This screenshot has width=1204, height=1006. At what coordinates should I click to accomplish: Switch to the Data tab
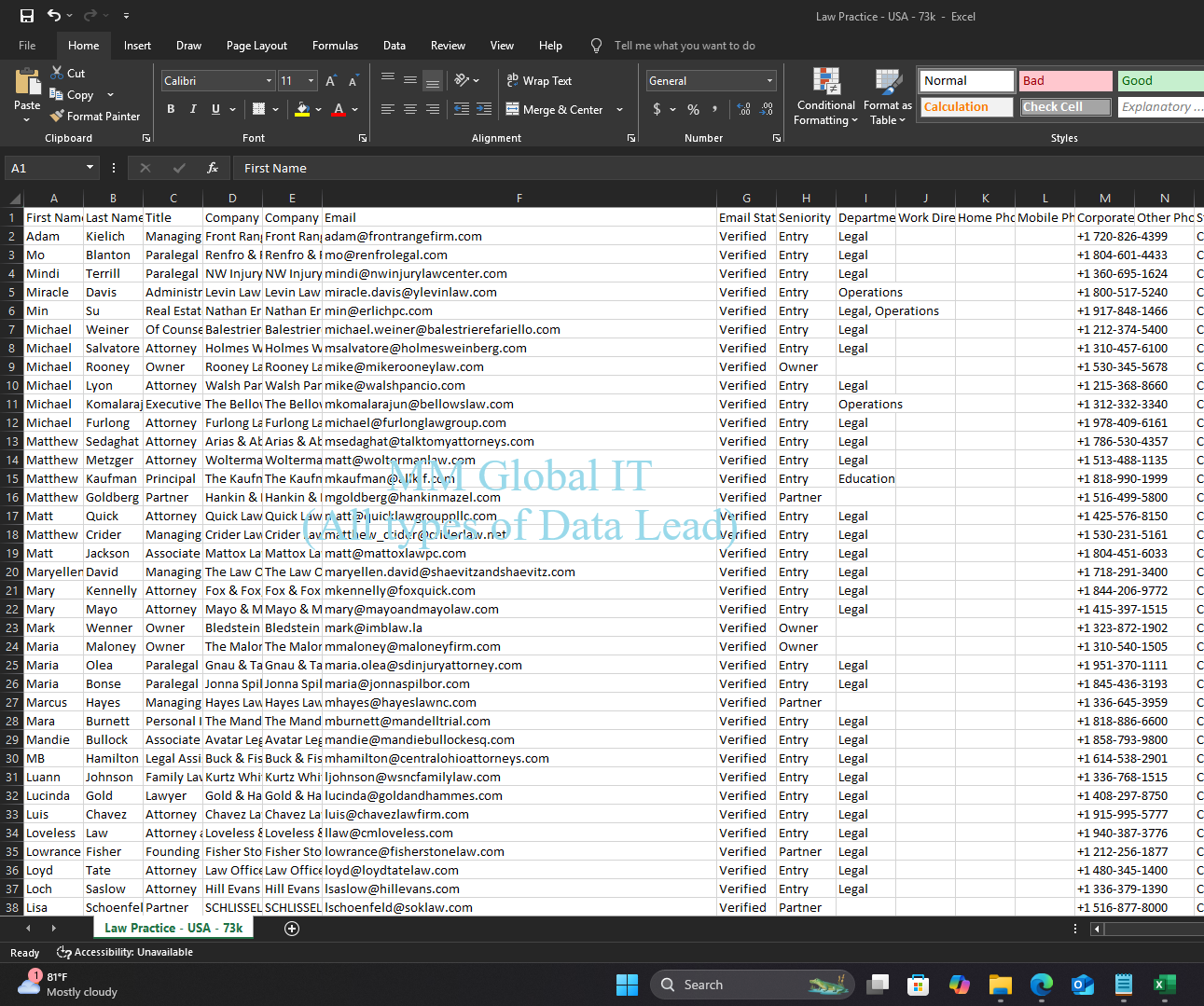(x=394, y=45)
